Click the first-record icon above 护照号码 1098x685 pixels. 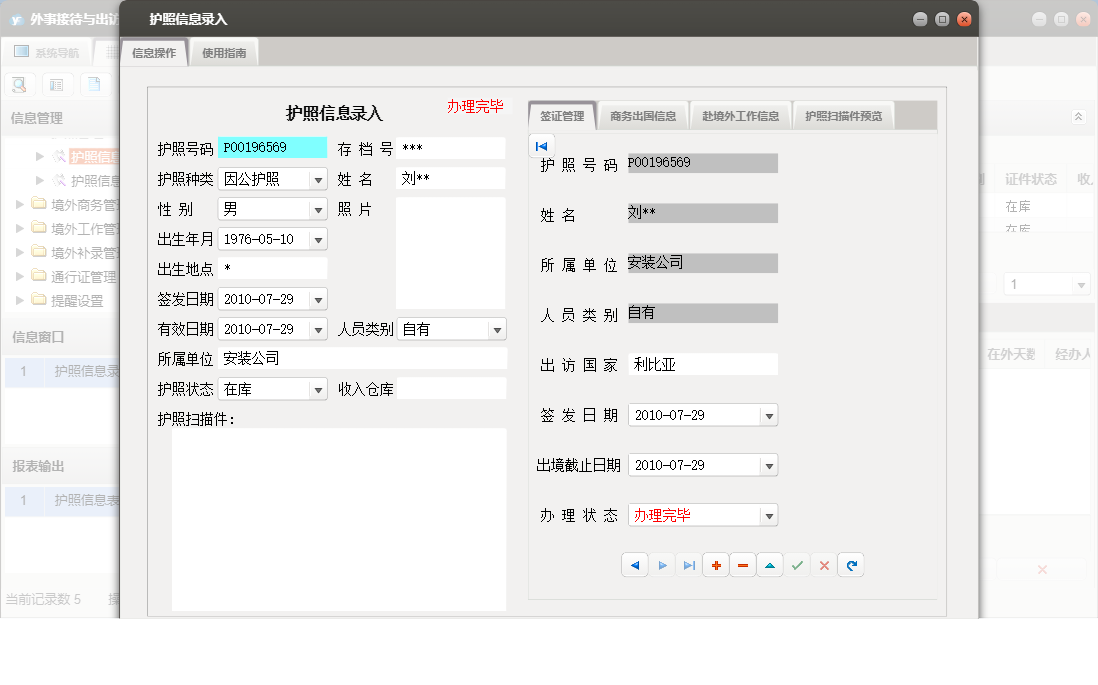[540, 145]
